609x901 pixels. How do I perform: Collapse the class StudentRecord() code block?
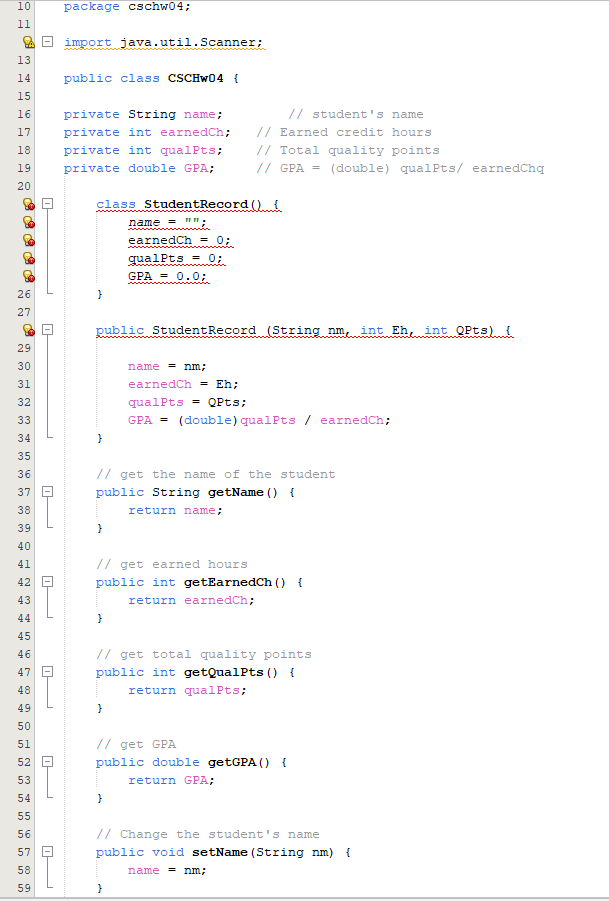point(48,204)
